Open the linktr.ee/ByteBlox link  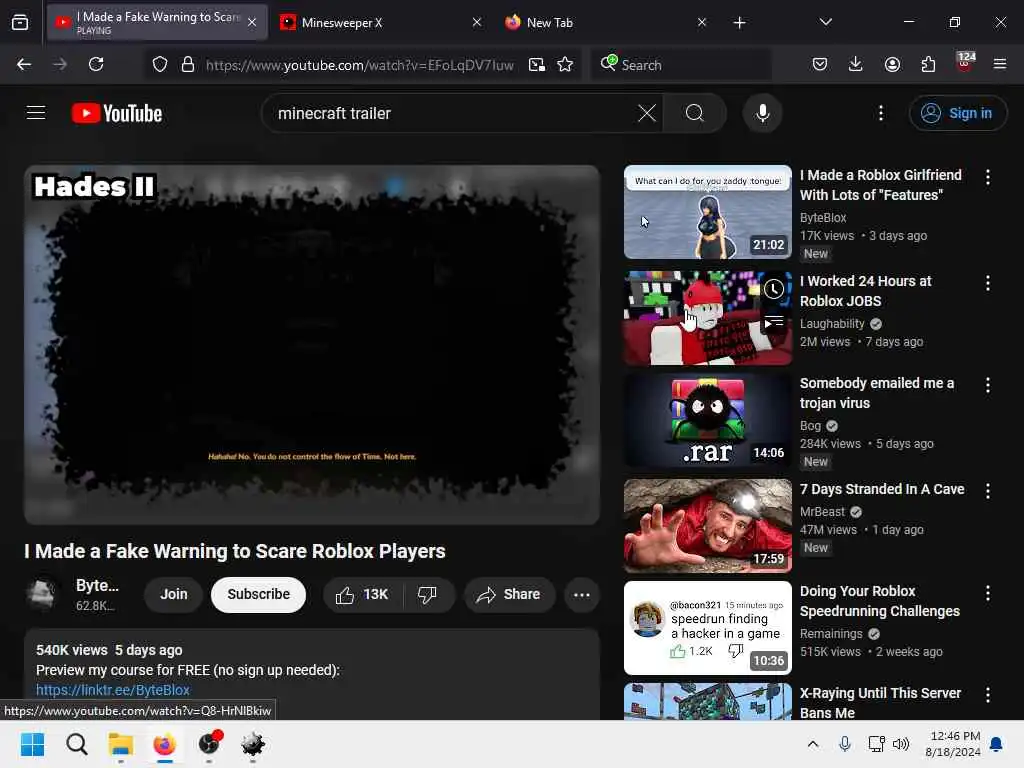(113, 690)
